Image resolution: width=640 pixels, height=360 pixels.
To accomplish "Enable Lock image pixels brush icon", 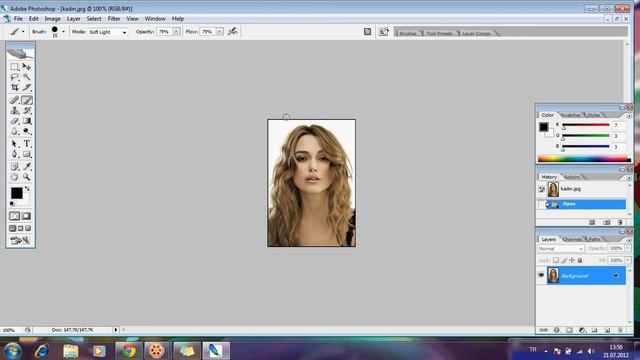I will 564,260.
